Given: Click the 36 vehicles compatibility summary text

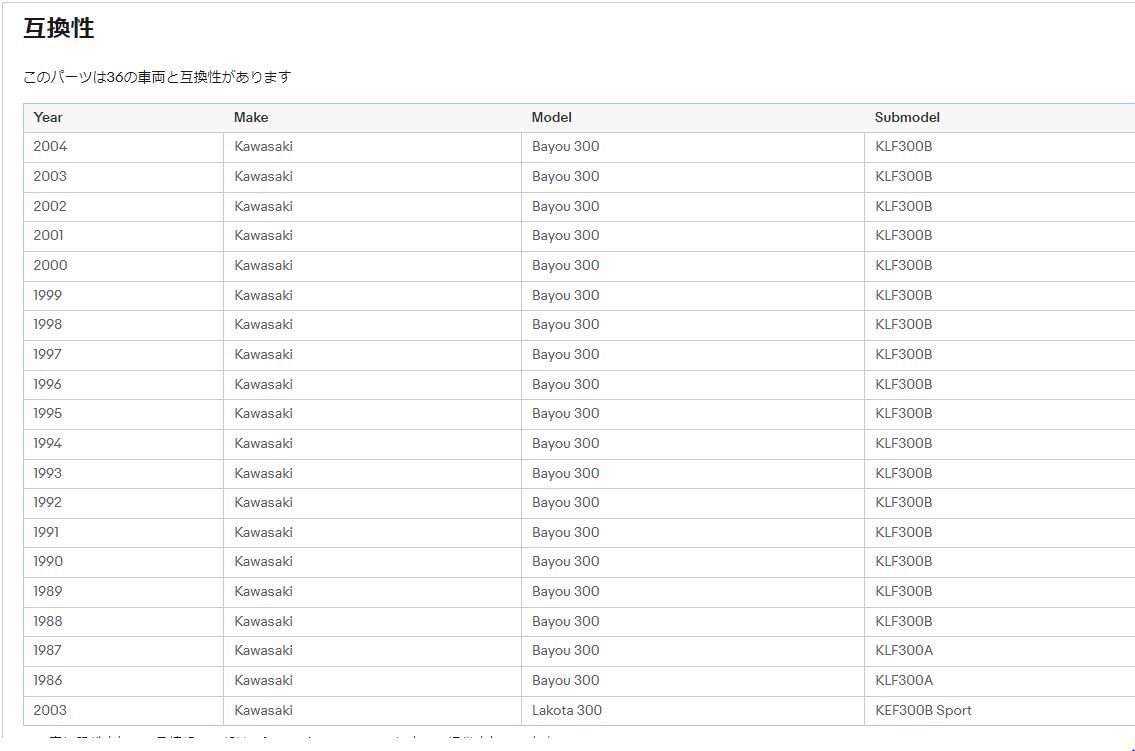Looking at the screenshot, I should (x=157, y=77).
